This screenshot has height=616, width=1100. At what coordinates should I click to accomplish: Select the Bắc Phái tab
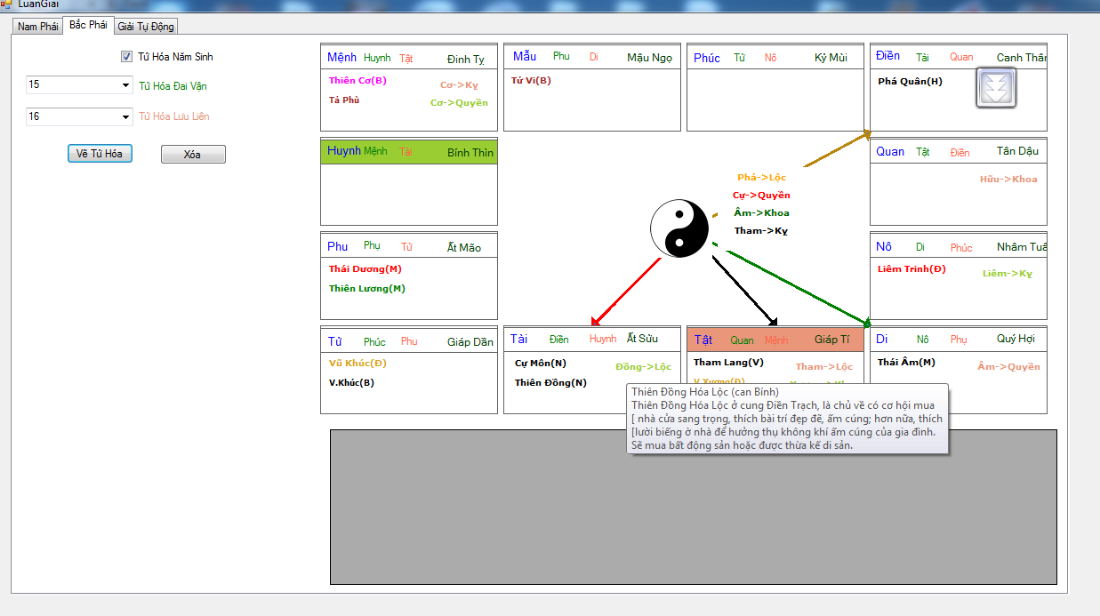88,25
